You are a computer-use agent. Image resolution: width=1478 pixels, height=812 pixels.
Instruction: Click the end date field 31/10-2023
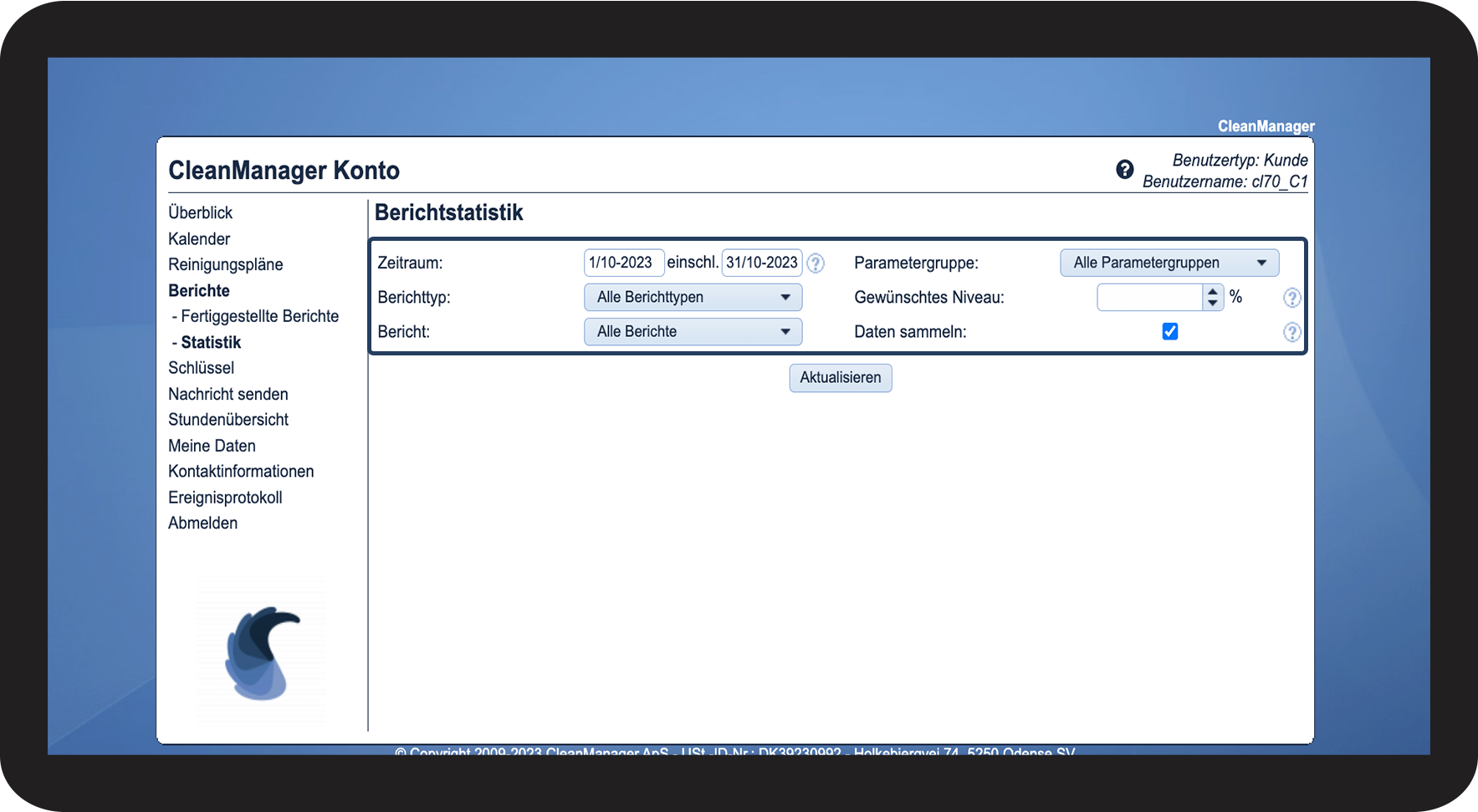pos(761,263)
